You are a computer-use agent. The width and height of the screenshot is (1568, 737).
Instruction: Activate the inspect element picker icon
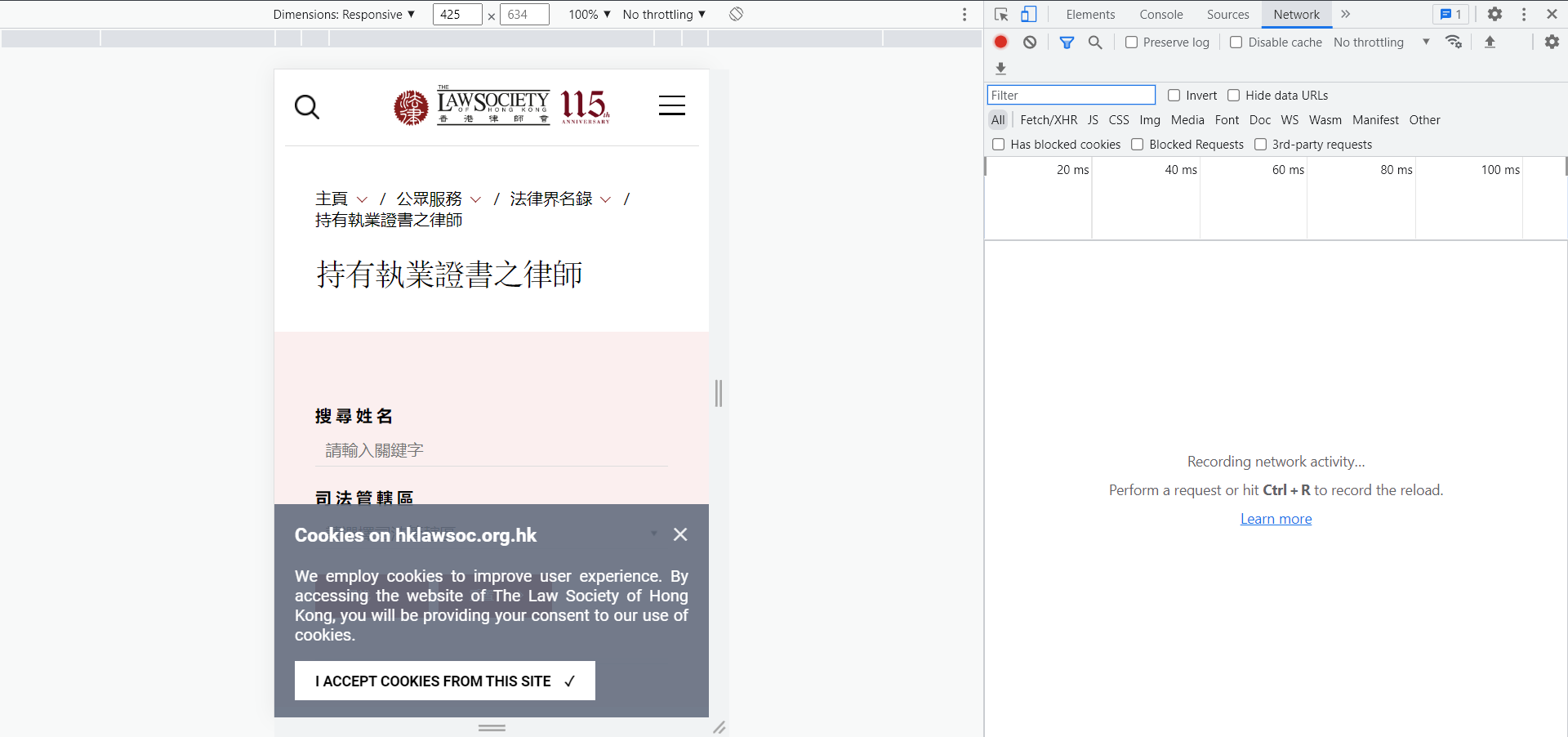click(1001, 14)
